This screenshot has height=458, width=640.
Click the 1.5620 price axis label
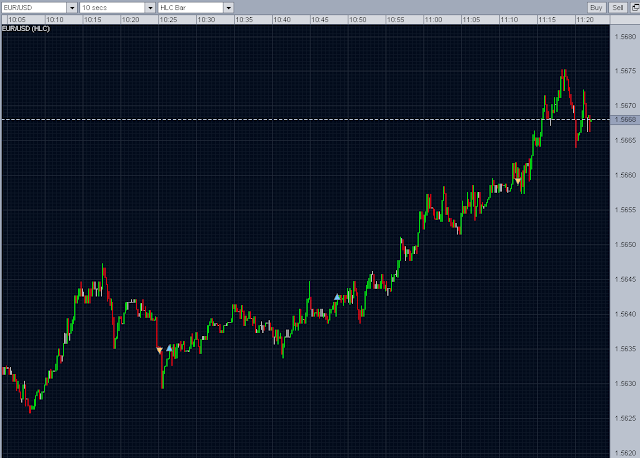[x=625, y=453]
